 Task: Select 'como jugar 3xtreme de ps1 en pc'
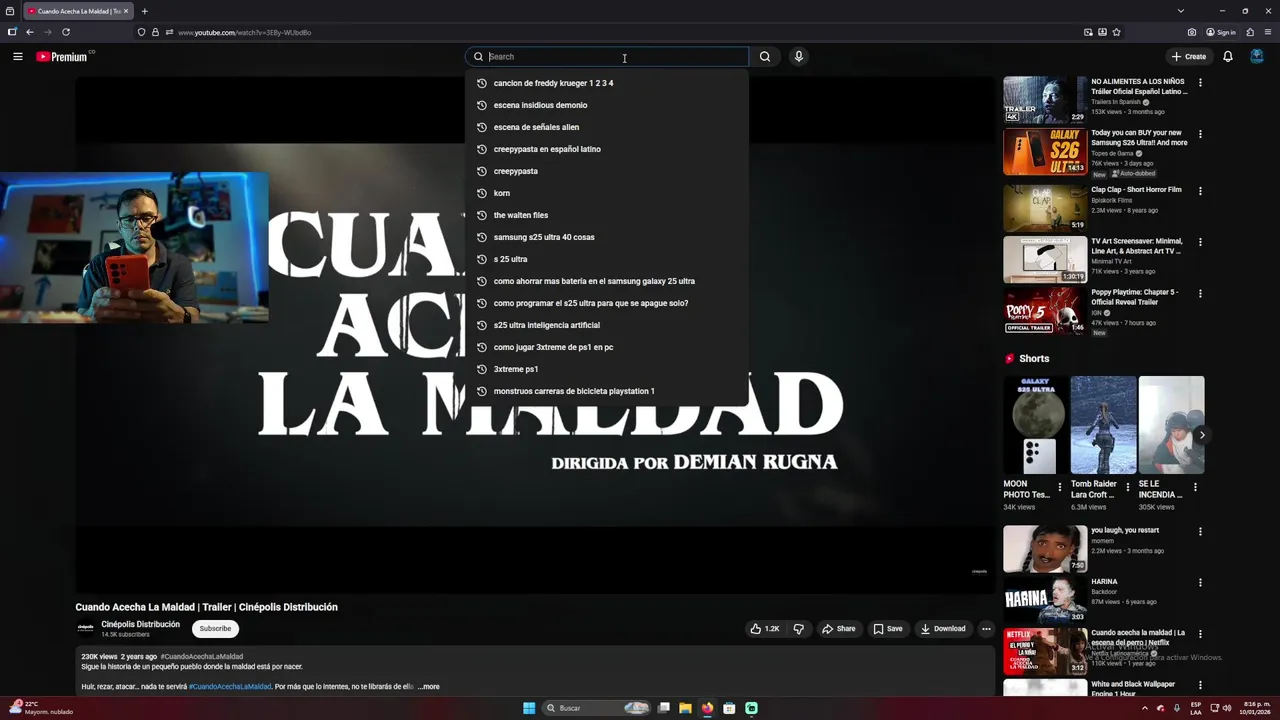[x=607, y=347]
